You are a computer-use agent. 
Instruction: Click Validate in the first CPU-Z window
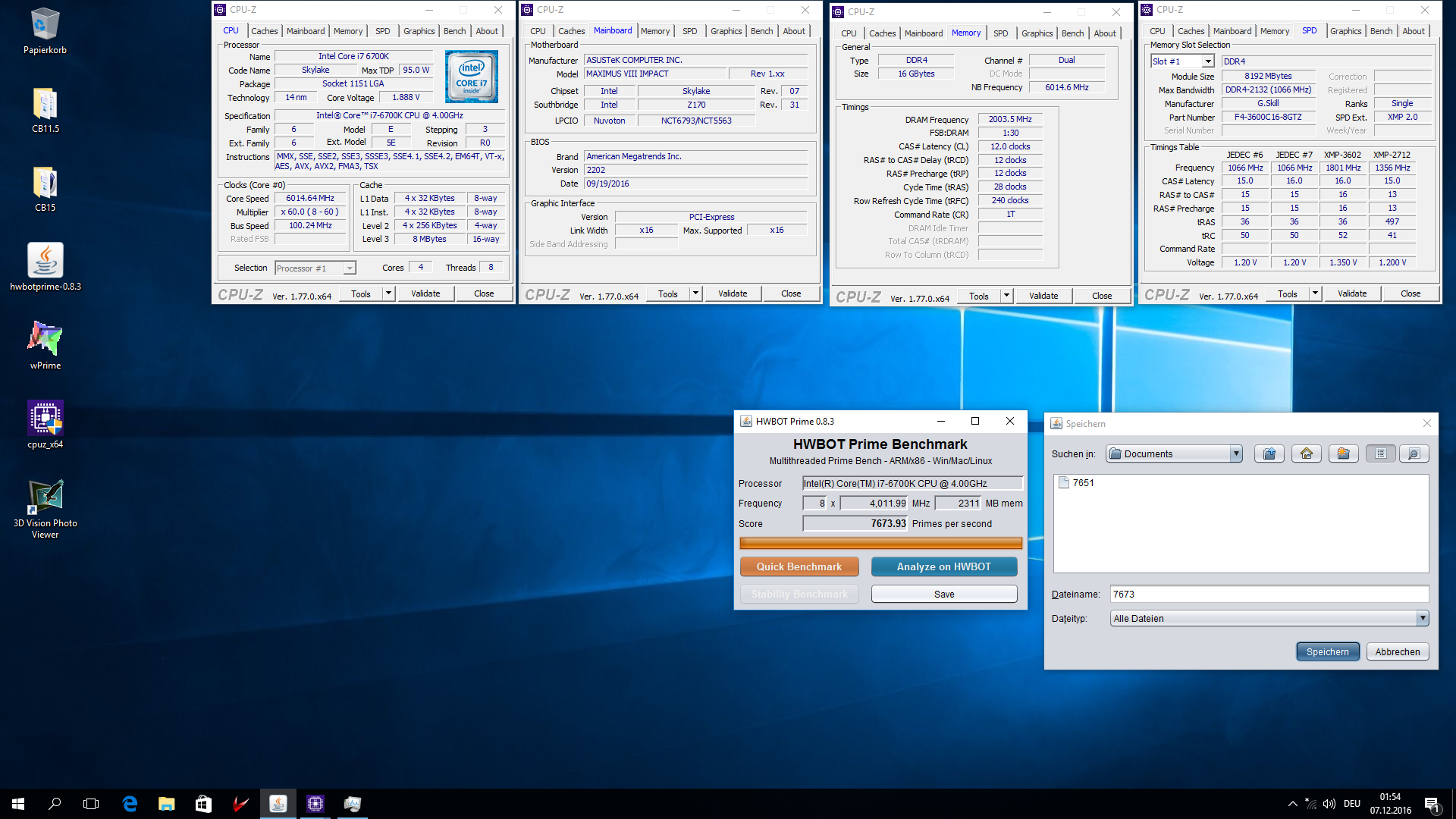point(425,293)
